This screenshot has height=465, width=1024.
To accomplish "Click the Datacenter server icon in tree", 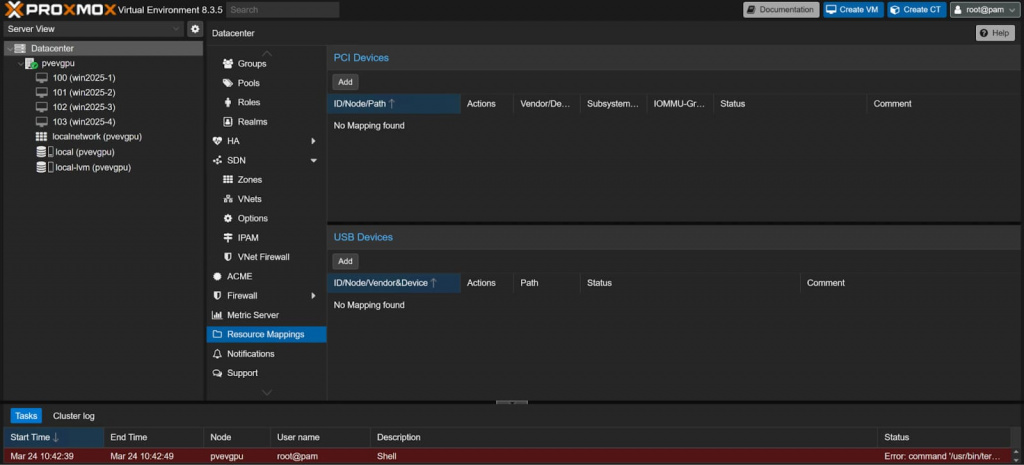I will (x=20, y=48).
